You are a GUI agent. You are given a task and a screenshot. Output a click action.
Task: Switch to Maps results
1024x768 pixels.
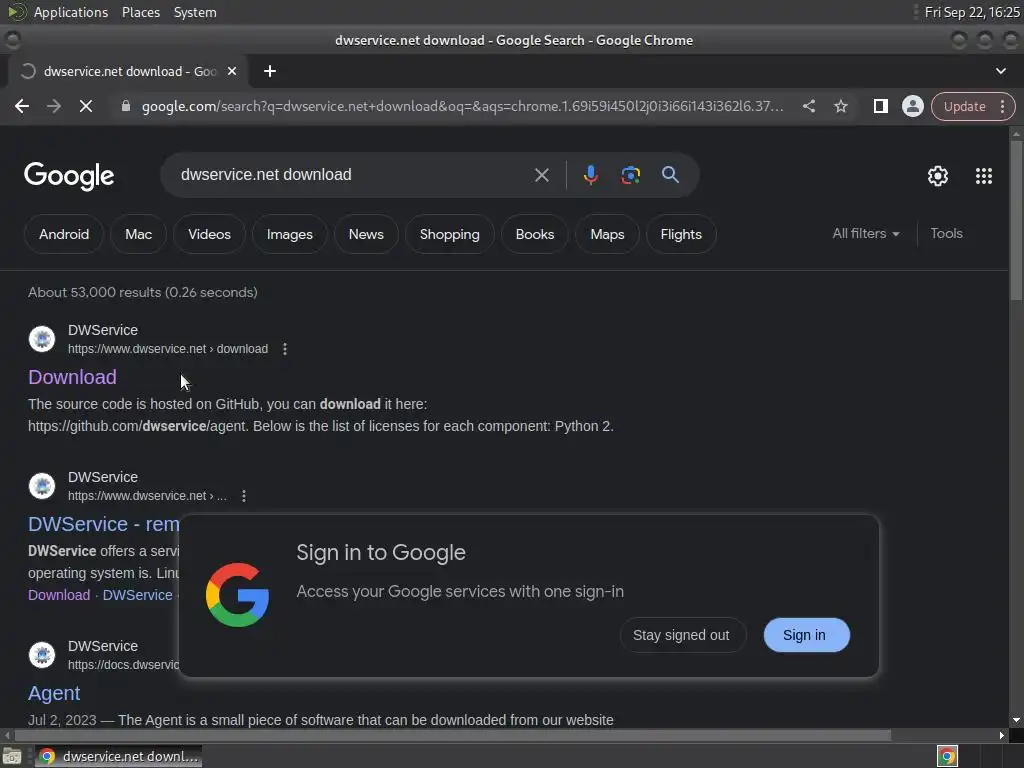pyautogui.click(x=607, y=234)
